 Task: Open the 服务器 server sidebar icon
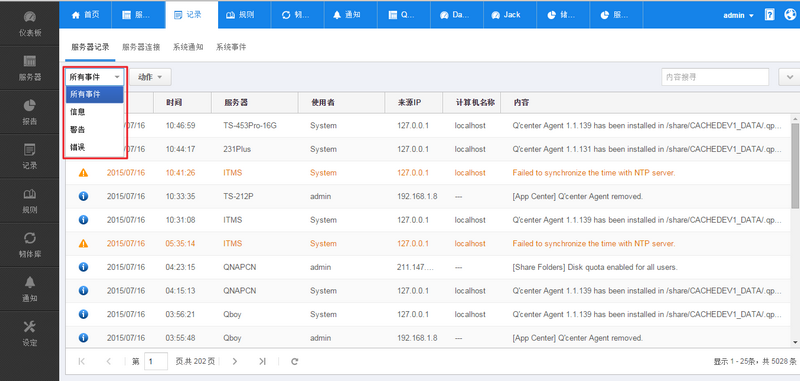click(x=30, y=61)
